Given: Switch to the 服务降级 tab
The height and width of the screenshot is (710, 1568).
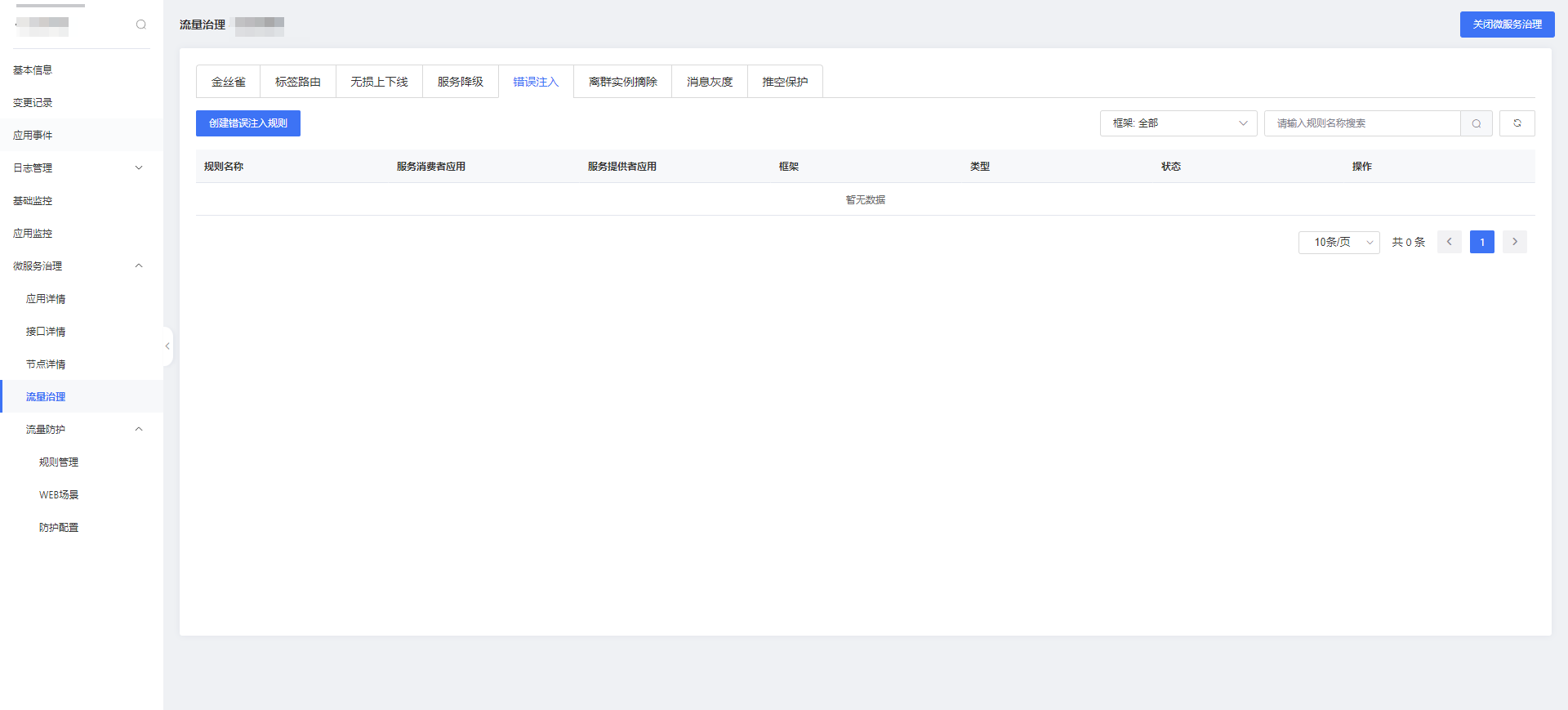Looking at the screenshot, I should click(x=461, y=82).
